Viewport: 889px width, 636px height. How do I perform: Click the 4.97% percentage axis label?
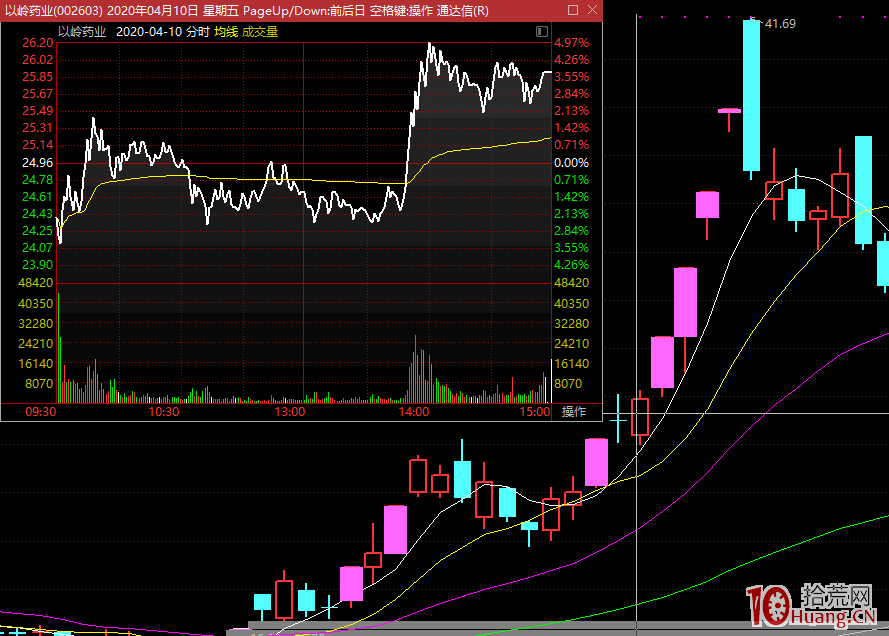[572, 43]
